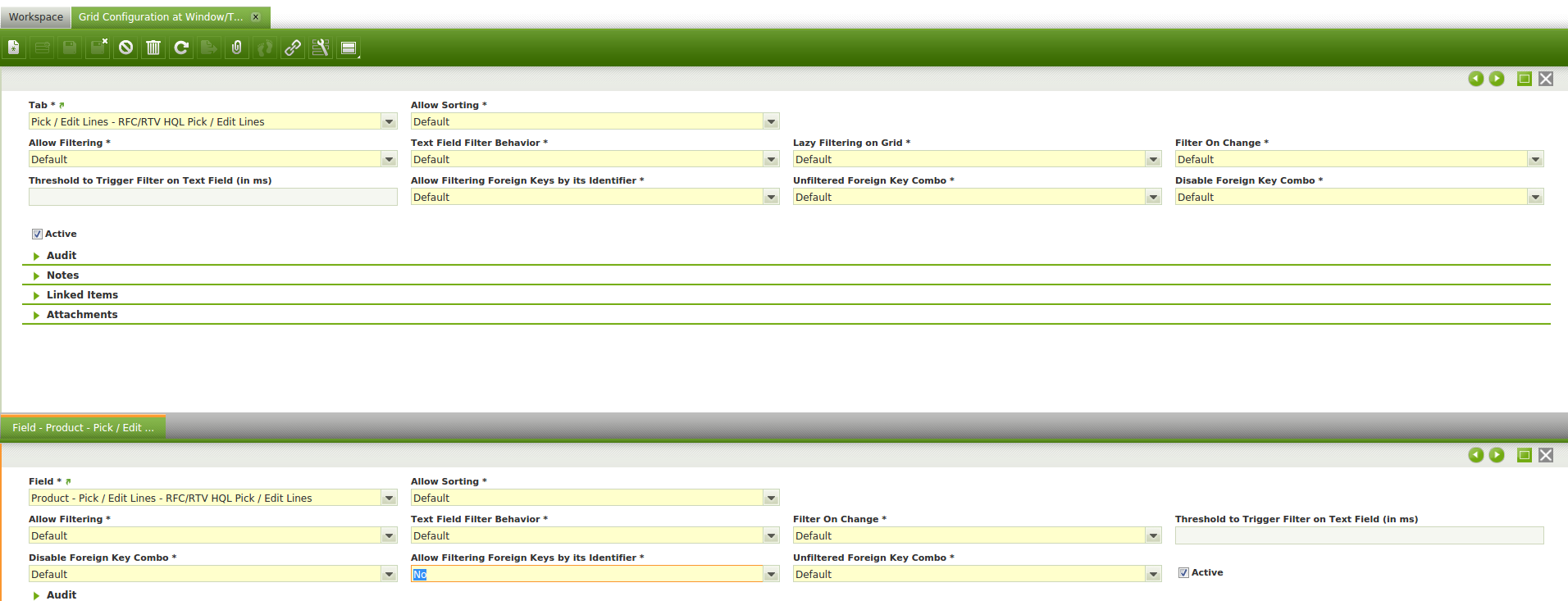This screenshot has width=1568, height=601.
Task: Open the Field subtab's Disable Foreign Key Combo dropdown
Action: tap(390, 574)
